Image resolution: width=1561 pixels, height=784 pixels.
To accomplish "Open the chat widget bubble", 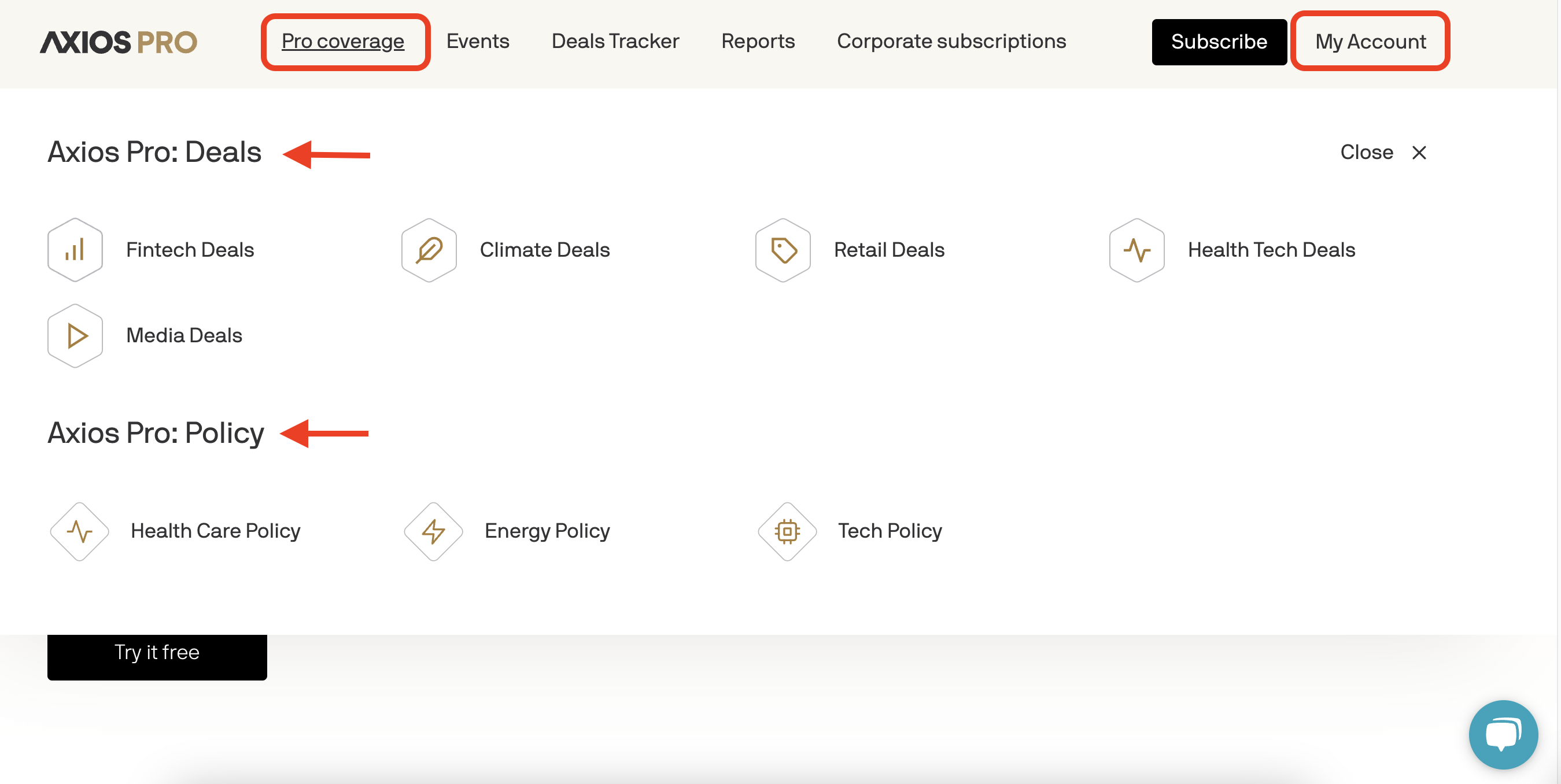I will [1502, 734].
